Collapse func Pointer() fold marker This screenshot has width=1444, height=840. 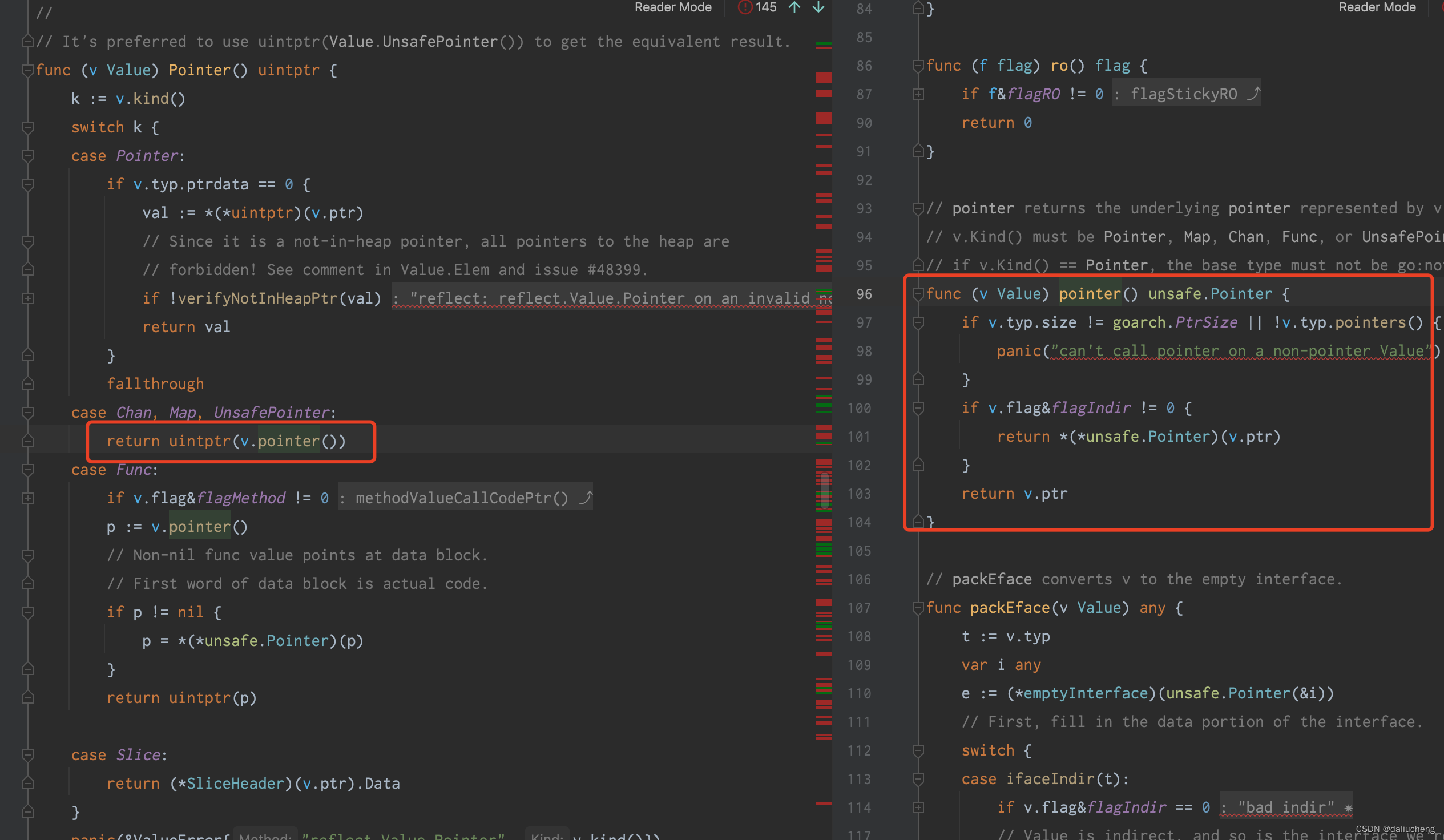click(x=27, y=71)
